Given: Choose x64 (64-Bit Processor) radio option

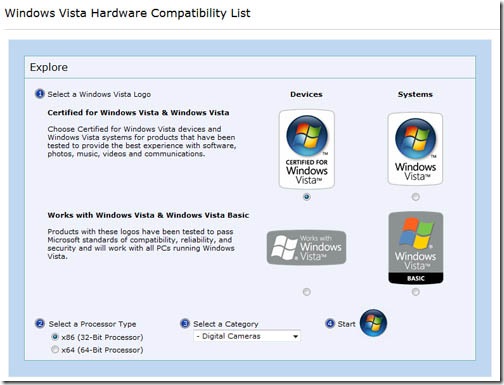Looking at the screenshot, I should pos(55,350).
